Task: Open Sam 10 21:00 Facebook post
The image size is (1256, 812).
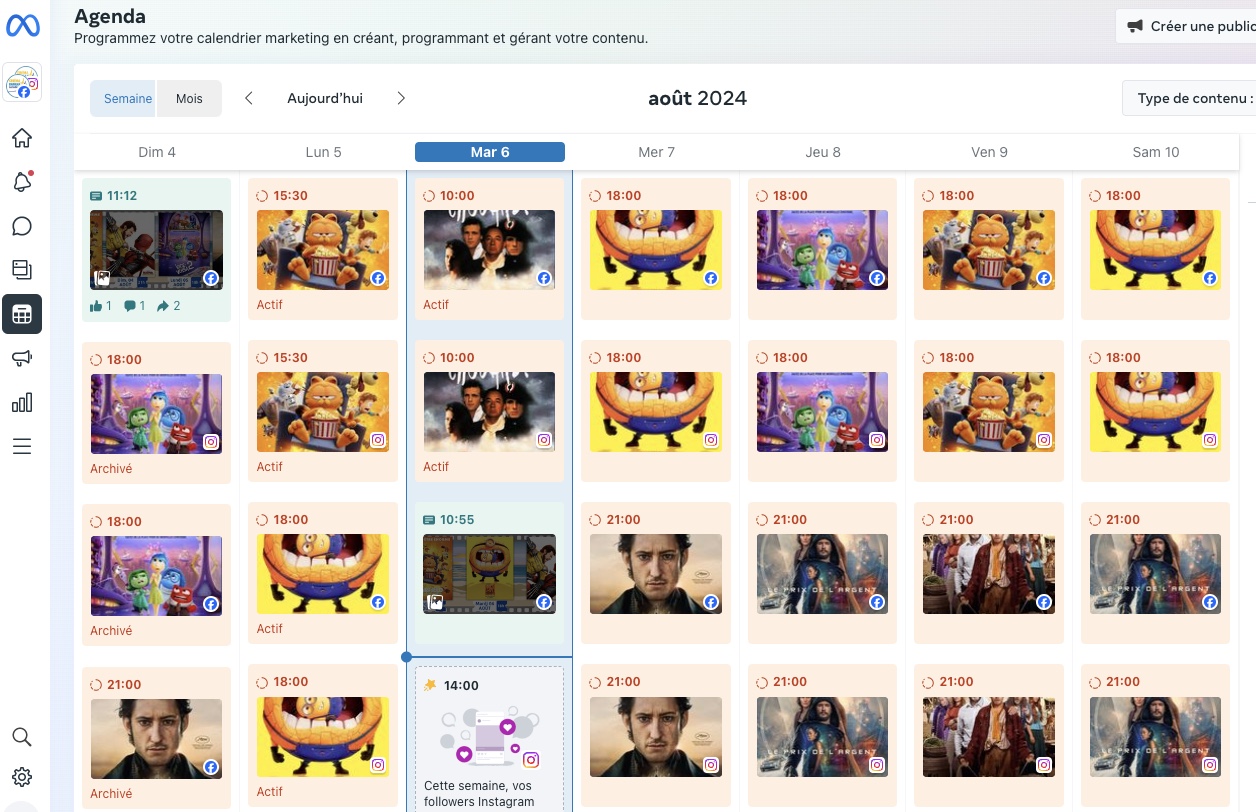Action: [x=1155, y=574]
